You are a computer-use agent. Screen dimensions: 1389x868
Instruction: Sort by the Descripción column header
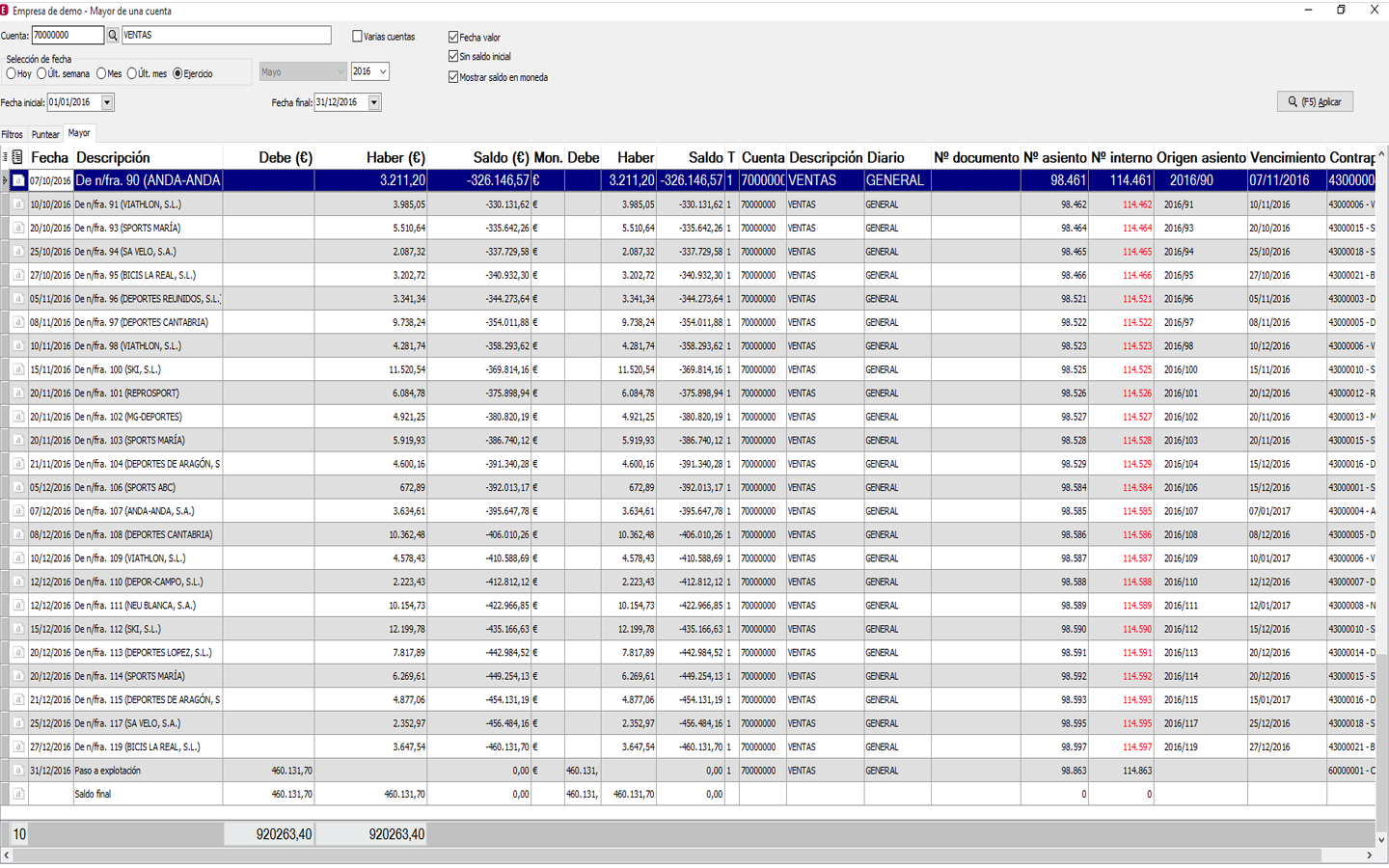[x=113, y=157]
